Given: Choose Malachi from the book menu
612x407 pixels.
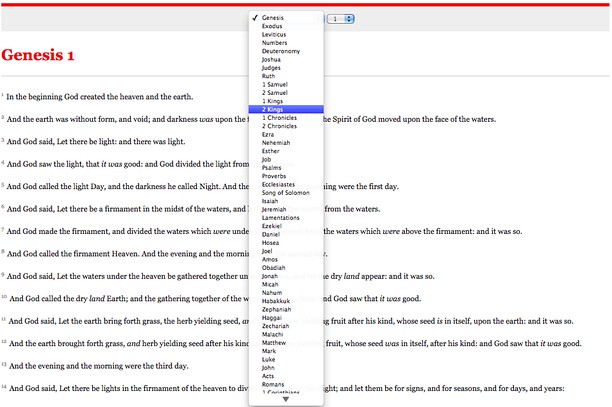Looking at the screenshot, I should [x=286, y=334].
